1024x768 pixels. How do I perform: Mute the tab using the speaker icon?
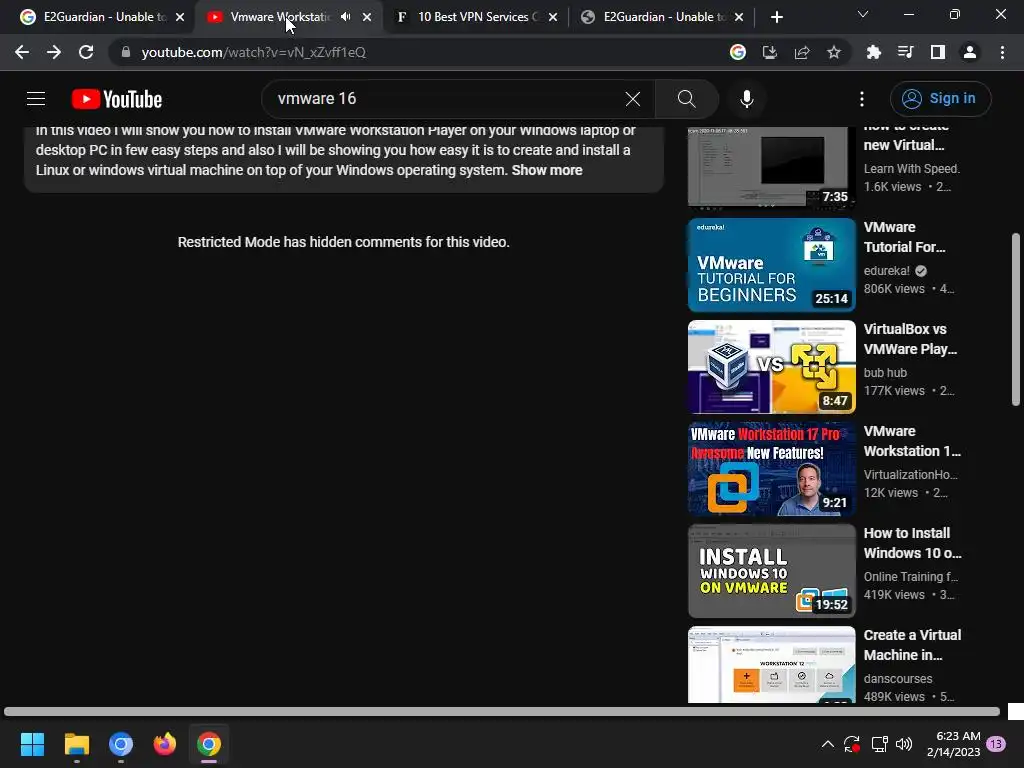click(345, 17)
